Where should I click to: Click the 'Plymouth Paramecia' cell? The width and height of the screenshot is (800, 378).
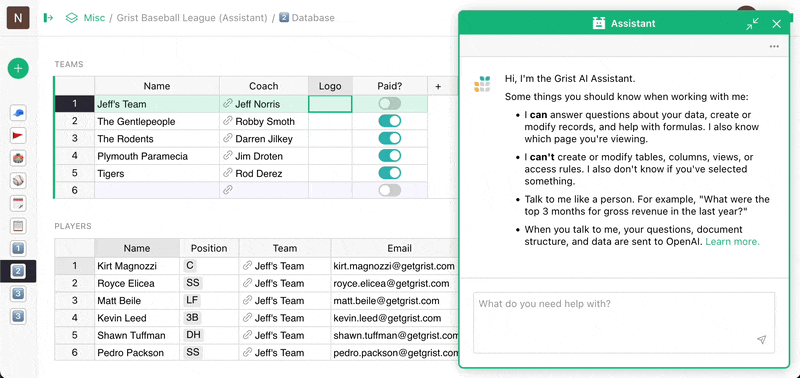pos(157,156)
